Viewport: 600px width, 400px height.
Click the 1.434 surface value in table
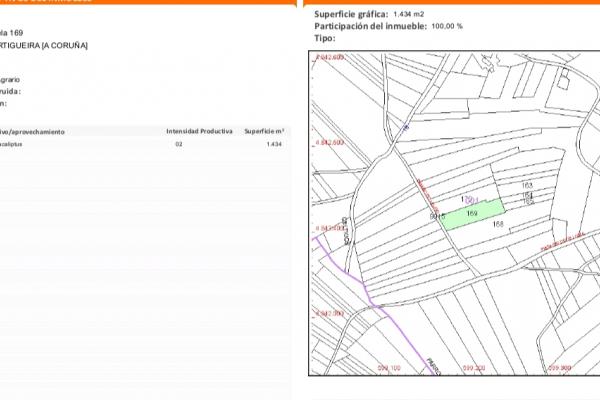pyautogui.click(x=273, y=145)
